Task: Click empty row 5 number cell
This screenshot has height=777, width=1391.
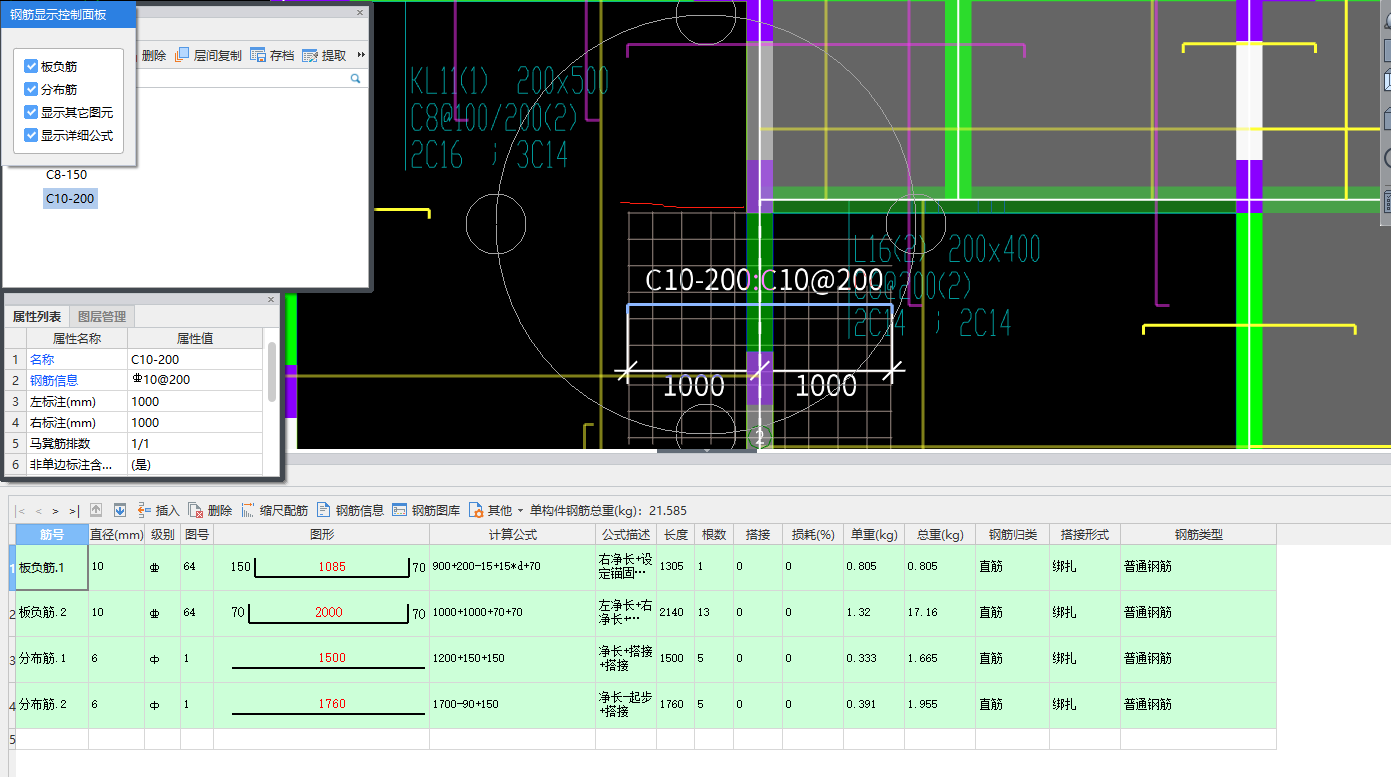Action: pos(12,739)
